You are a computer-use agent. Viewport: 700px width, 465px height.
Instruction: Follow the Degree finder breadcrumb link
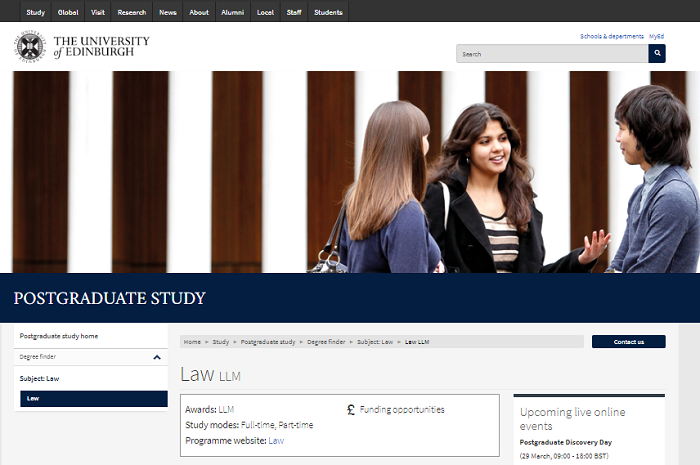(x=326, y=342)
